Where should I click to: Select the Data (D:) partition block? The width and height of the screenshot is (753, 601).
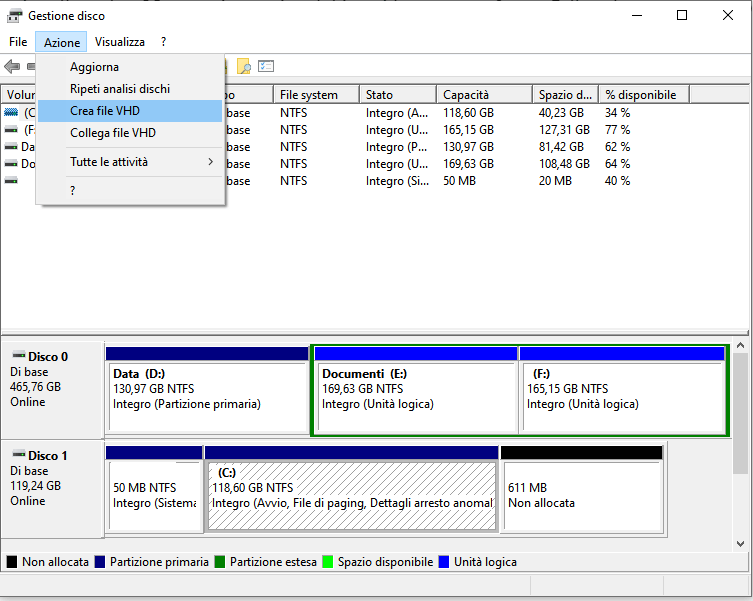point(207,390)
